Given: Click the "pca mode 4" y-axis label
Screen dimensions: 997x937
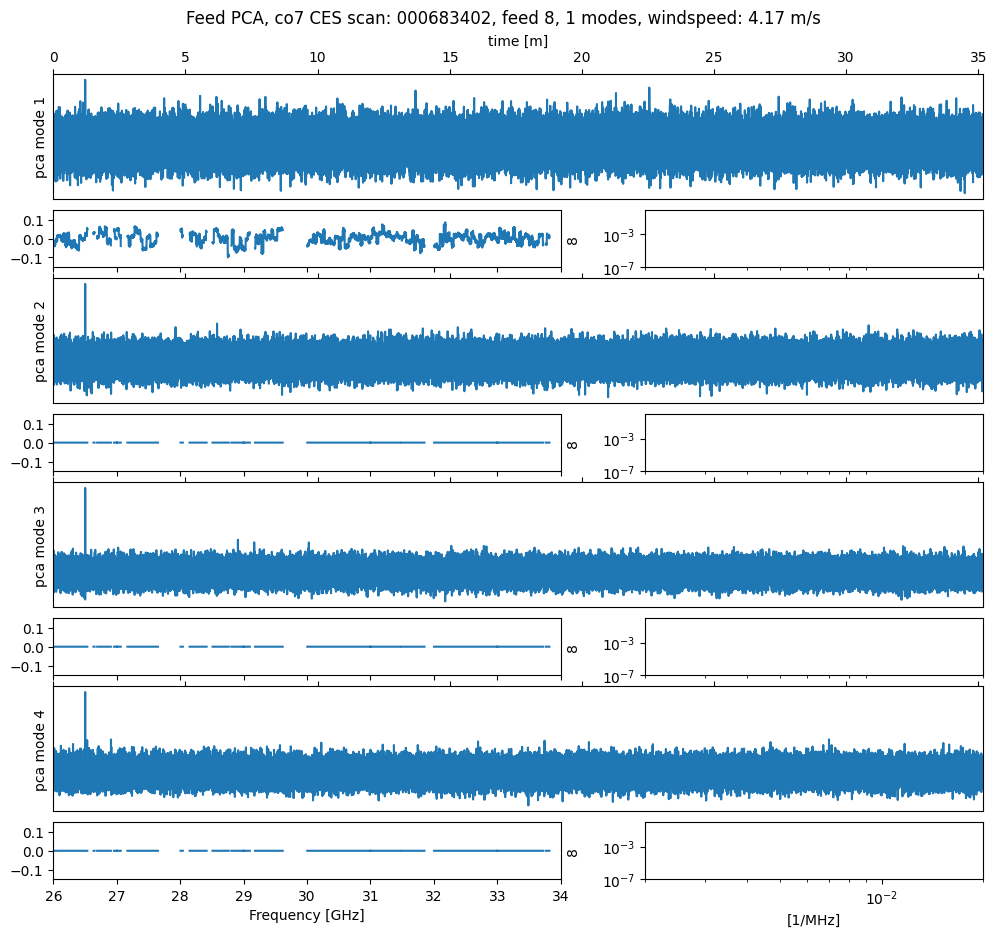Looking at the screenshot, I should pos(40,749).
